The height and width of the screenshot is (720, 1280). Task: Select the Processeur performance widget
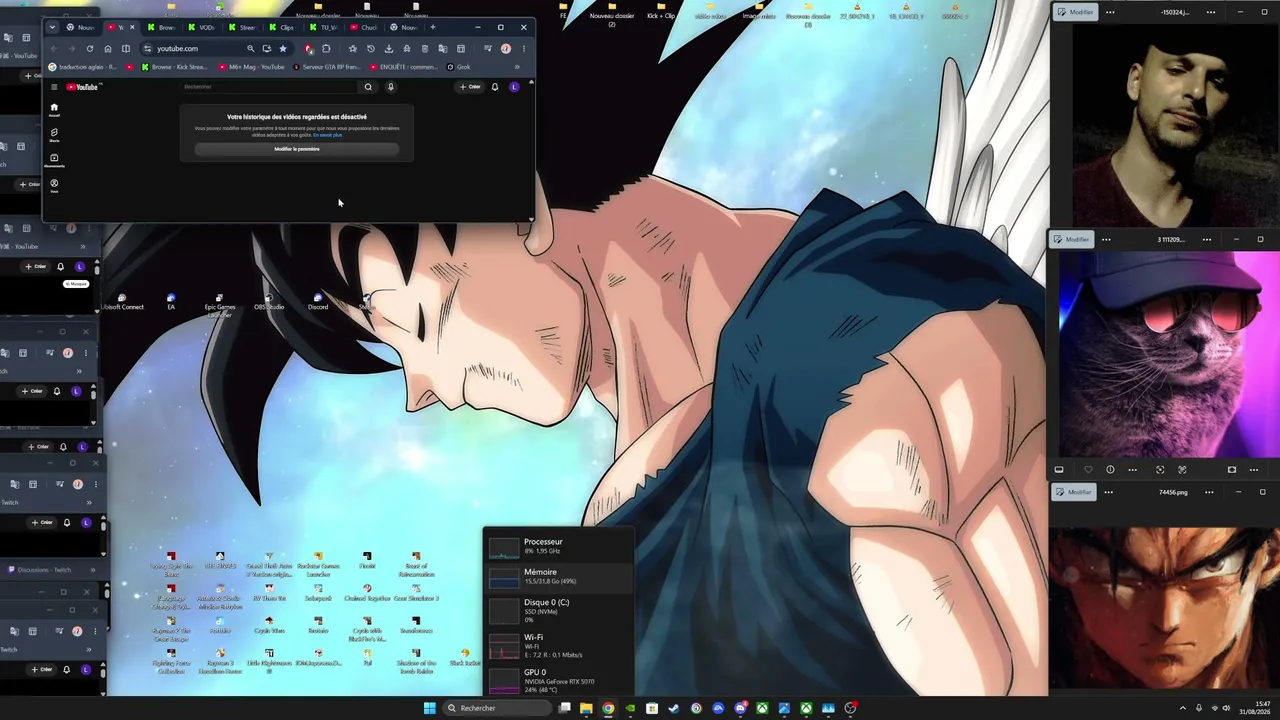pyautogui.click(x=558, y=546)
